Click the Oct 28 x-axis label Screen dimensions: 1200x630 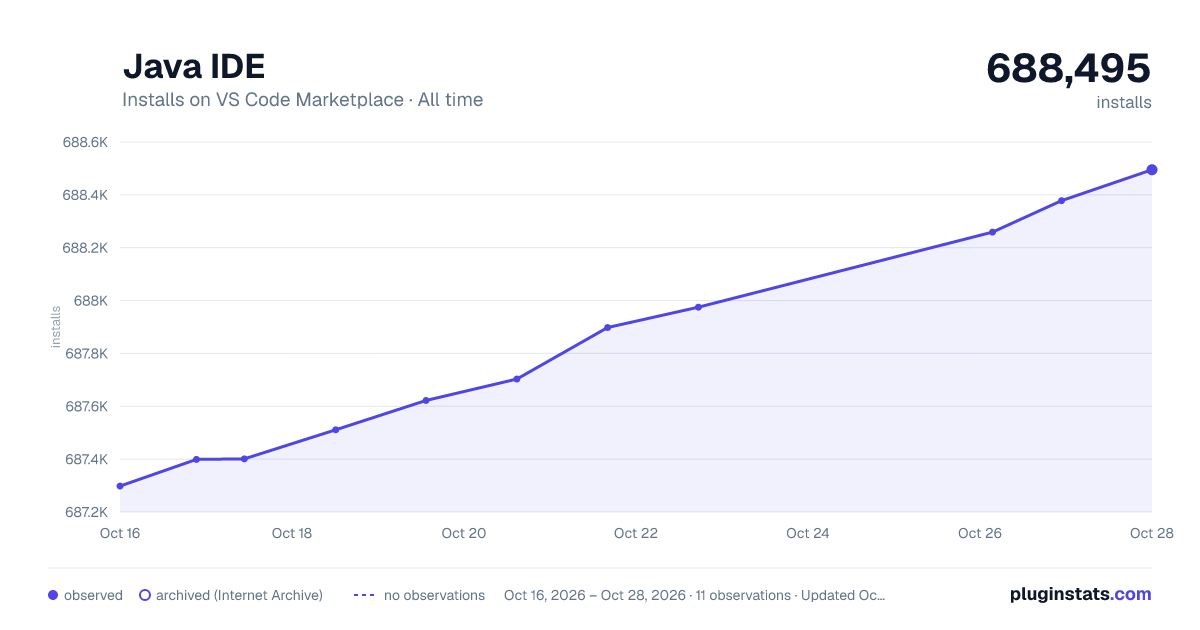coord(1150,533)
